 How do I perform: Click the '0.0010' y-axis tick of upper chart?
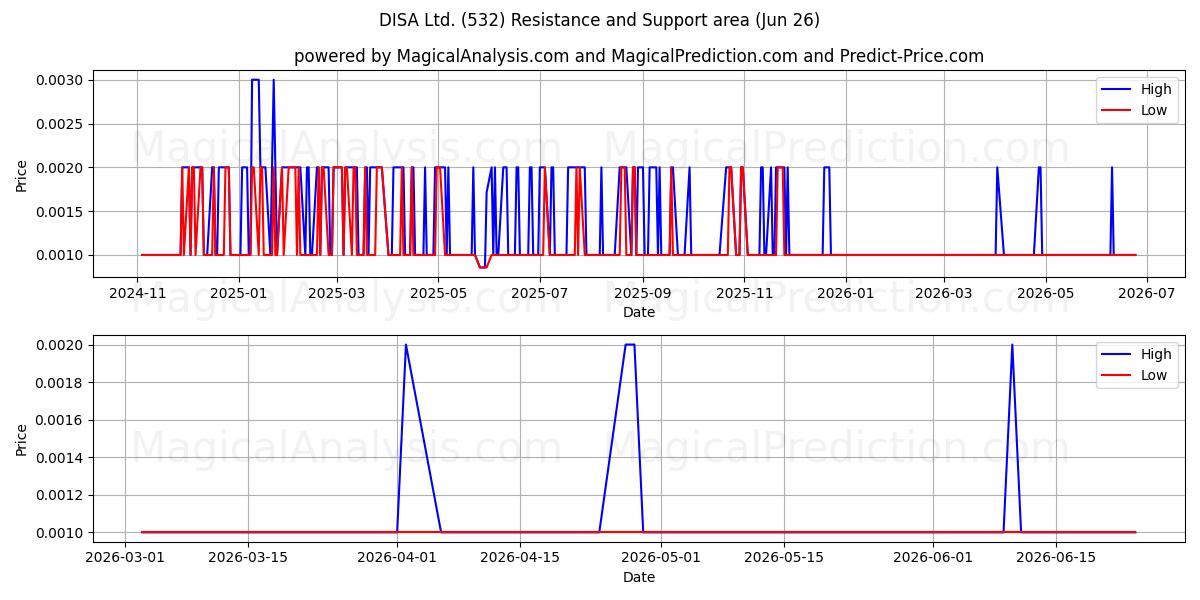point(61,255)
